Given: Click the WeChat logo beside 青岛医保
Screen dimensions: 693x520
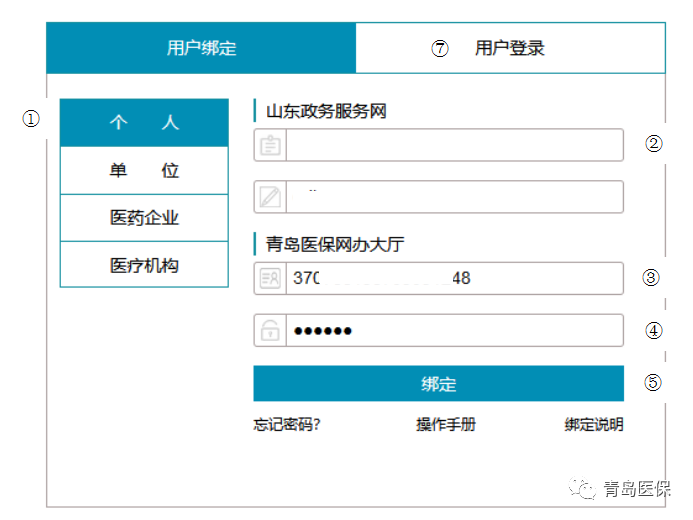Looking at the screenshot, I should tap(581, 489).
